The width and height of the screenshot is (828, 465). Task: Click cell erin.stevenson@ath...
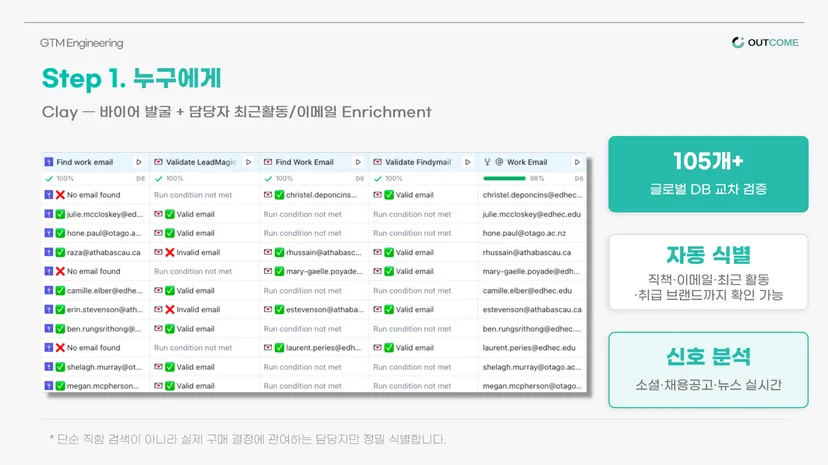tap(96, 310)
